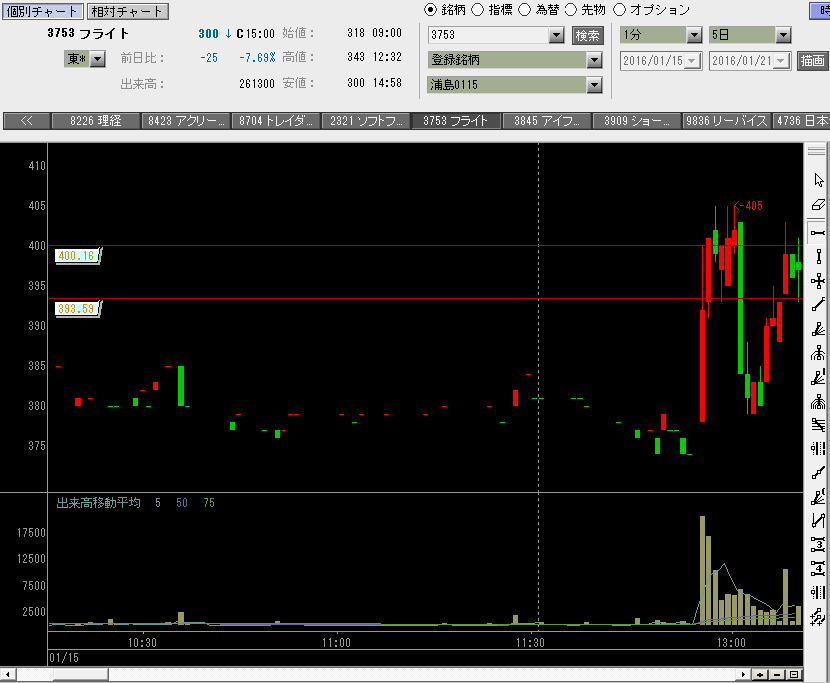The width and height of the screenshot is (830, 683).
Task: Switch to the 個別チャート tab
Action: pyautogui.click(x=42, y=12)
